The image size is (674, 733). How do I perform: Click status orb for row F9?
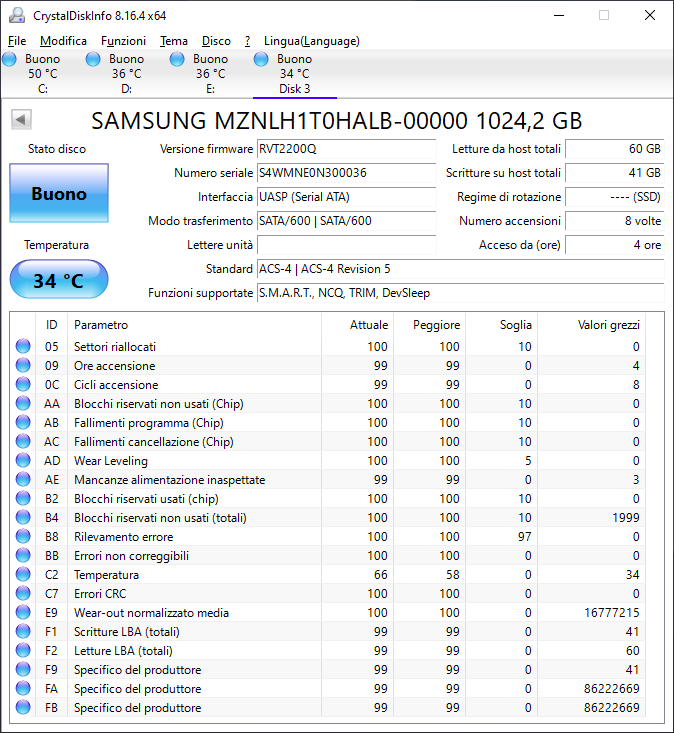[23, 669]
